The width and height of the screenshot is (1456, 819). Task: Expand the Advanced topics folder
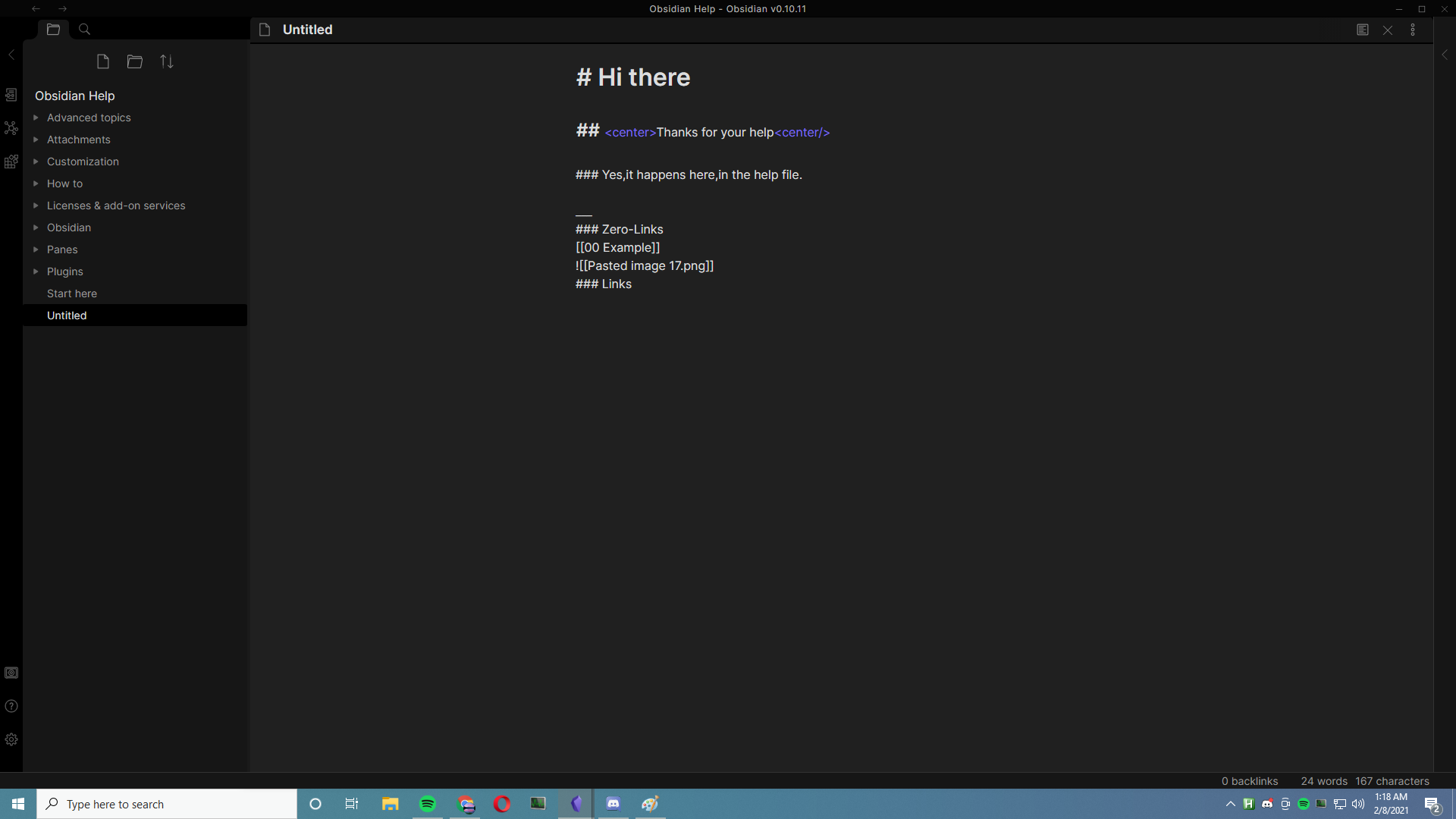pos(35,117)
